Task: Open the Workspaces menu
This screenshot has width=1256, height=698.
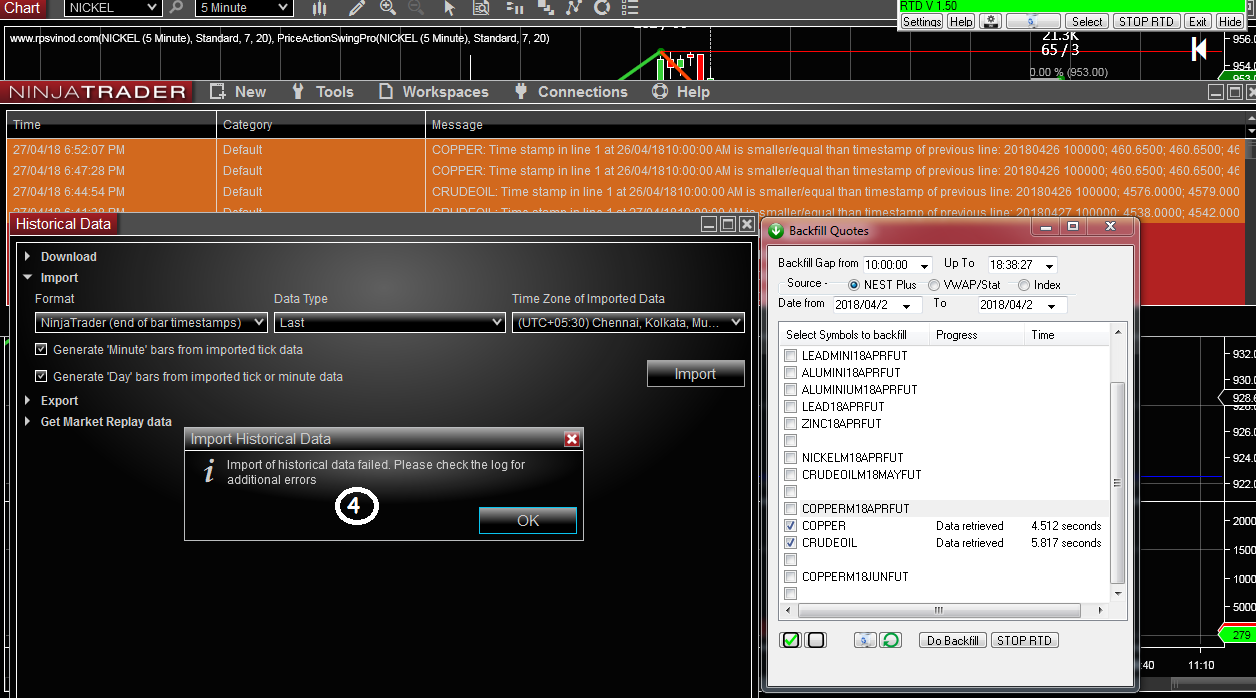Action: click(434, 92)
